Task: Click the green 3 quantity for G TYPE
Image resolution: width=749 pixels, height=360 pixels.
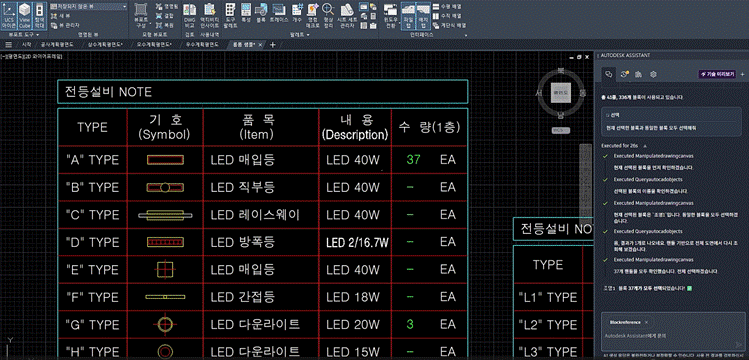Action: (x=409, y=325)
